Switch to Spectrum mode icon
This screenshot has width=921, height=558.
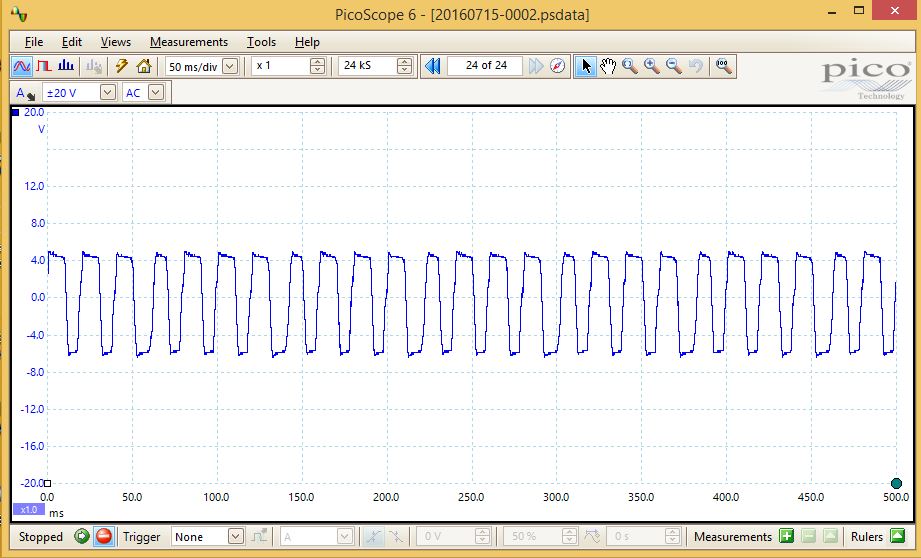pos(66,66)
